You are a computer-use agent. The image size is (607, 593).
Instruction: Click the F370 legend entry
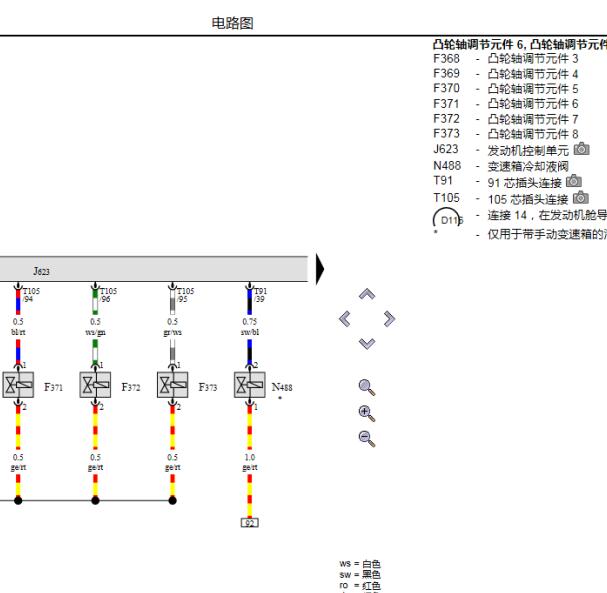[506, 89]
